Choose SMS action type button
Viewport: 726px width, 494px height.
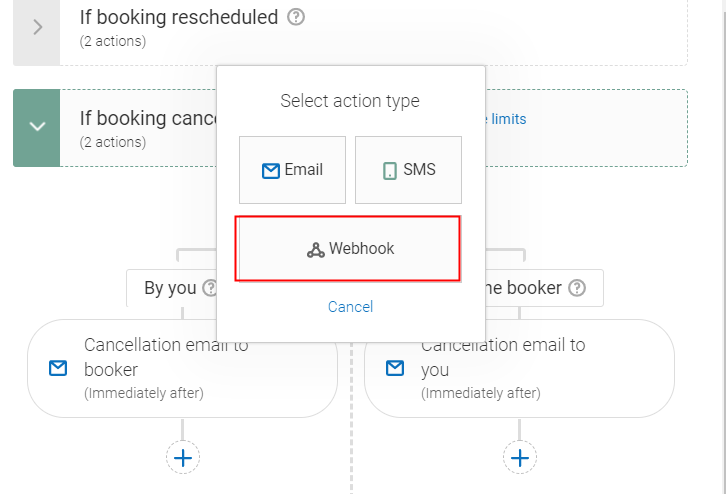[408, 170]
